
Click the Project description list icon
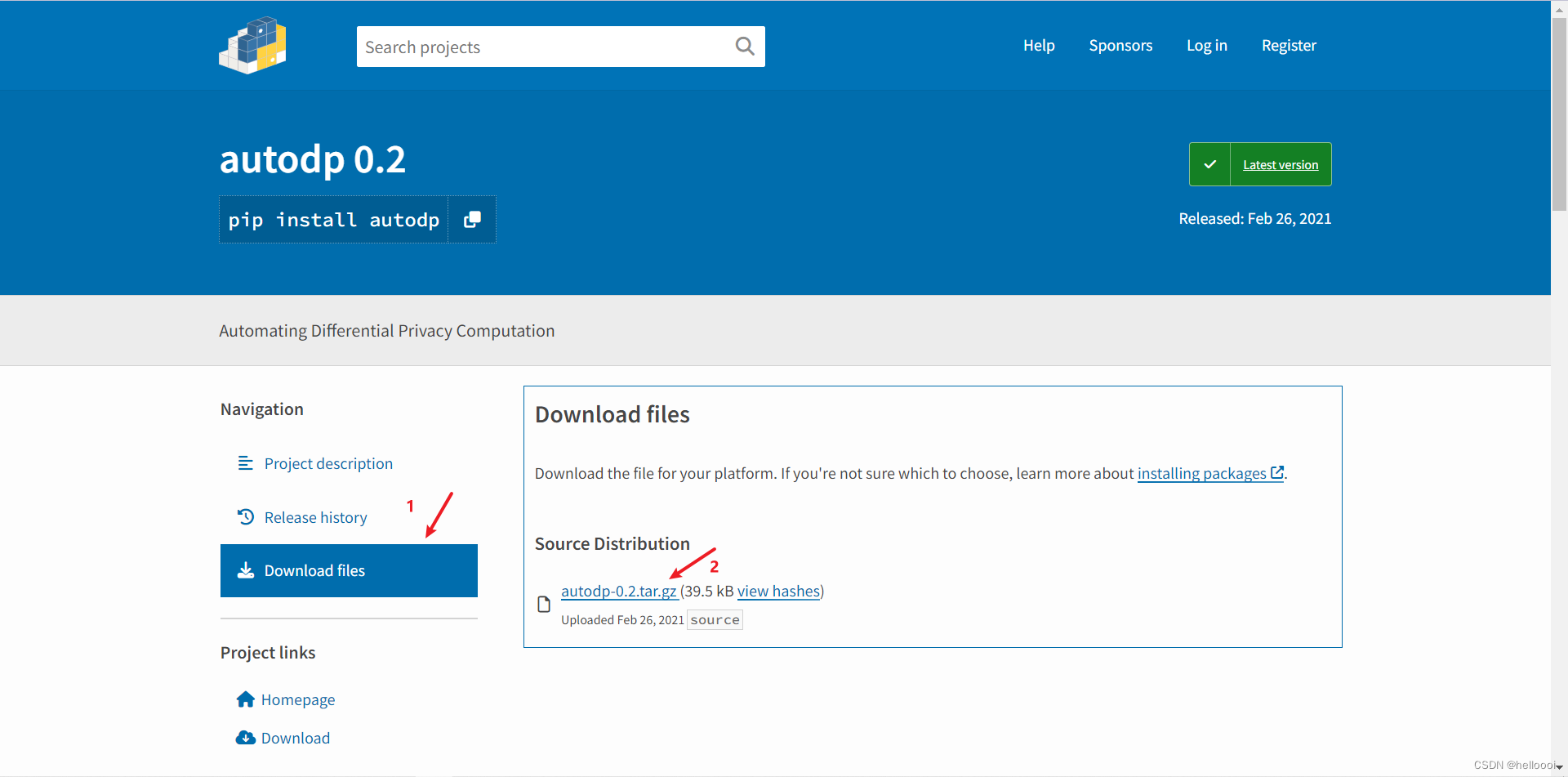tap(245, 463)
